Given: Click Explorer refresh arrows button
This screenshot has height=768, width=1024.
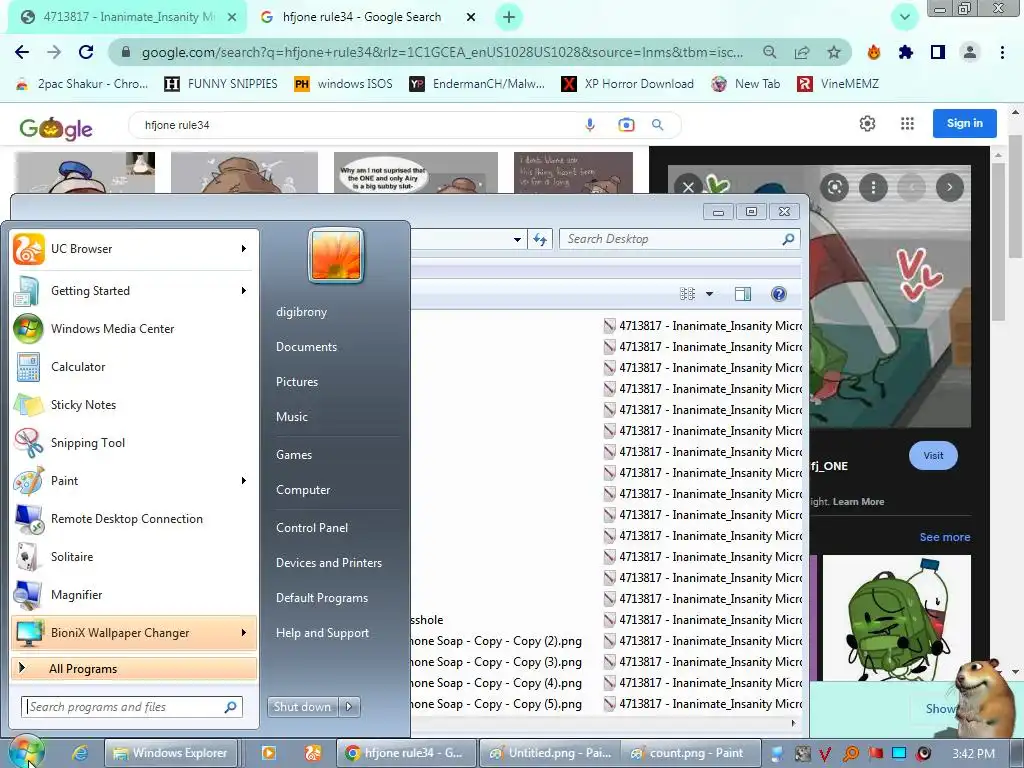Looking at the screenshot, I should [540, 239].
